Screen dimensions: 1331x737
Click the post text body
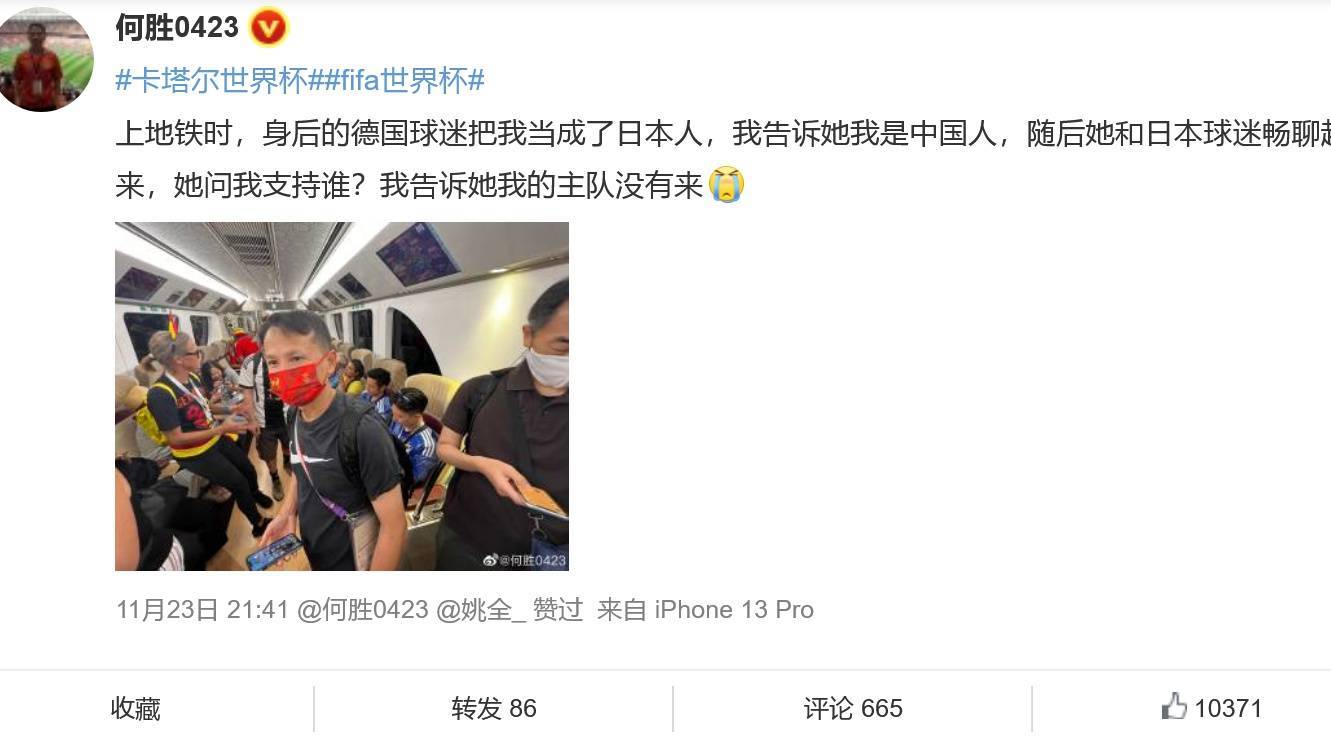tap(723, 160)
